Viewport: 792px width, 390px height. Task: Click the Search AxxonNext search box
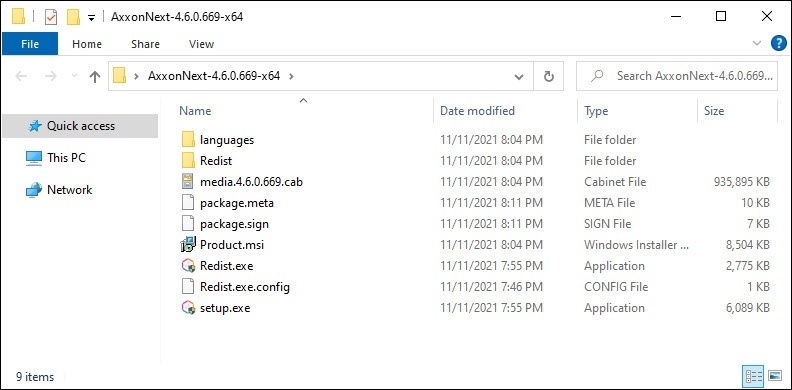click(x=677, y=76)
